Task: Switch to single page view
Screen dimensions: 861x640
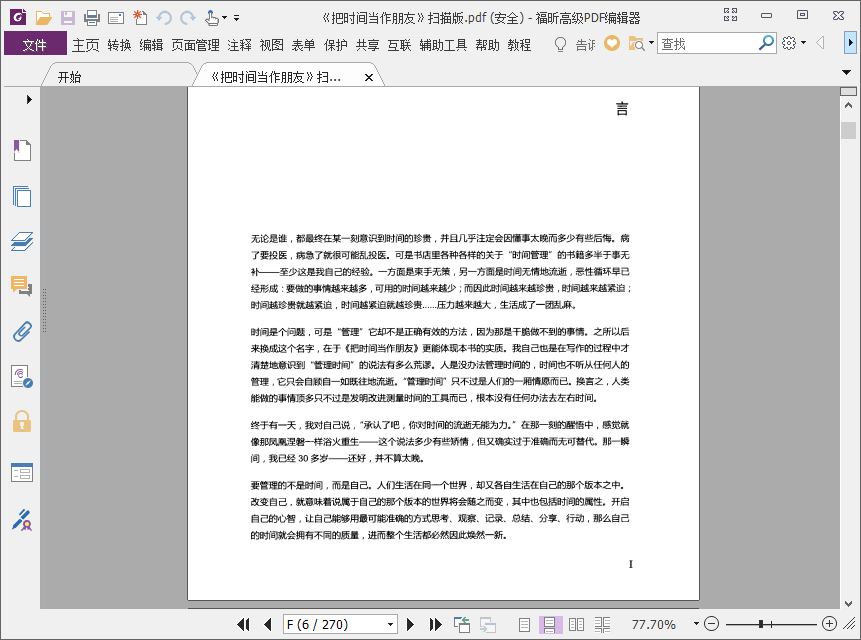Action: 524,624
